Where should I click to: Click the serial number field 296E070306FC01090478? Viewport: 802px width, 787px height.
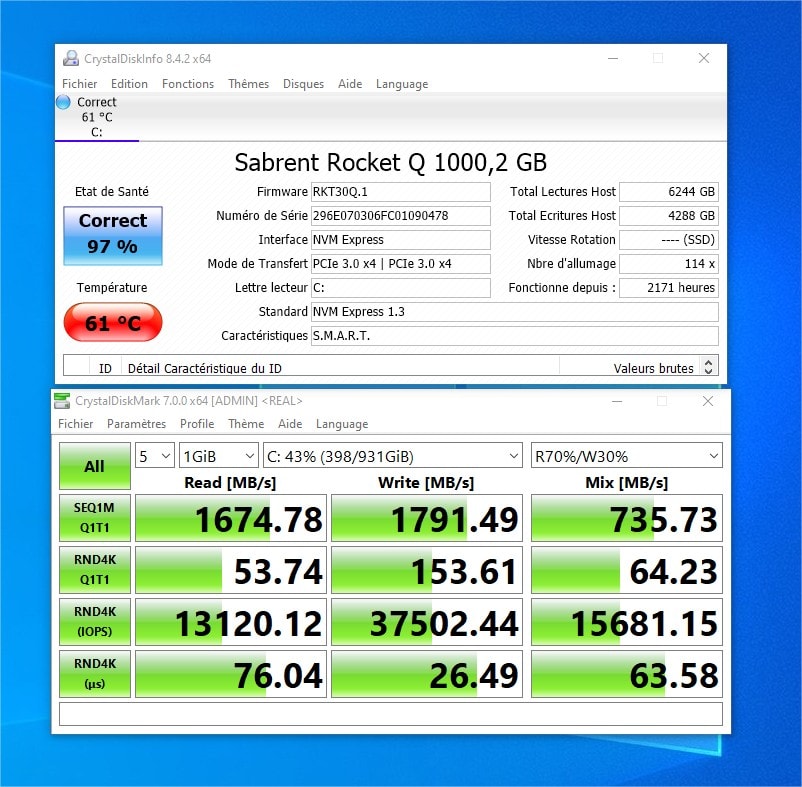click(x=400, y=216)
